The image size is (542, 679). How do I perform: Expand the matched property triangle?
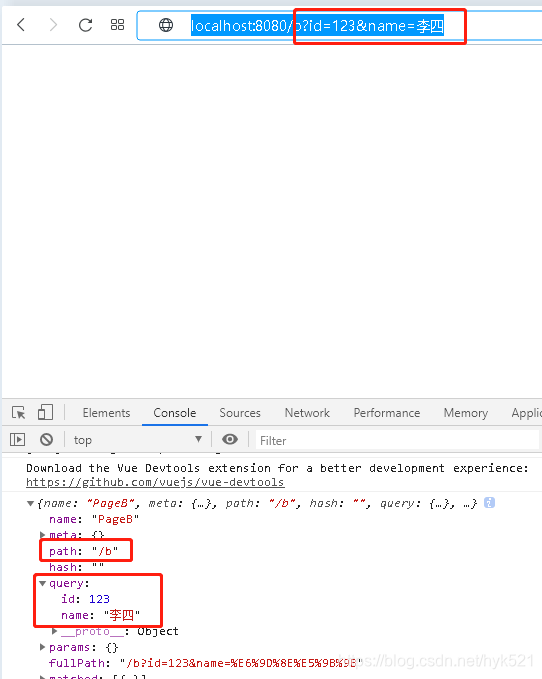click(42, 676)
